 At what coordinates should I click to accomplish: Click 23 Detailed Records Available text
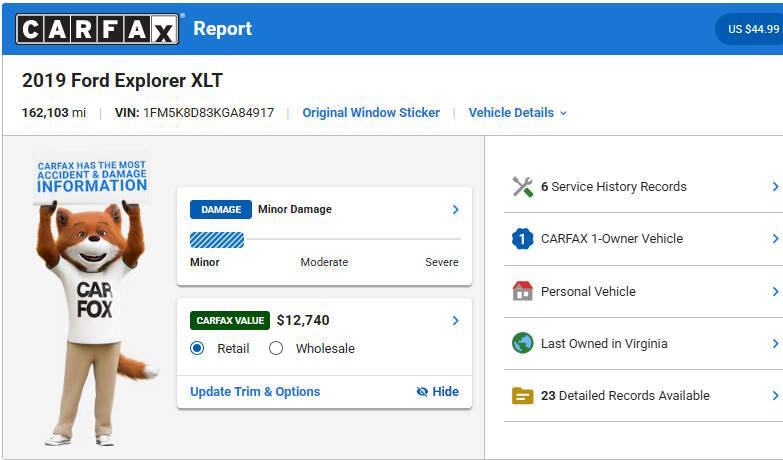pyautogui.click(x=625, y=396)
